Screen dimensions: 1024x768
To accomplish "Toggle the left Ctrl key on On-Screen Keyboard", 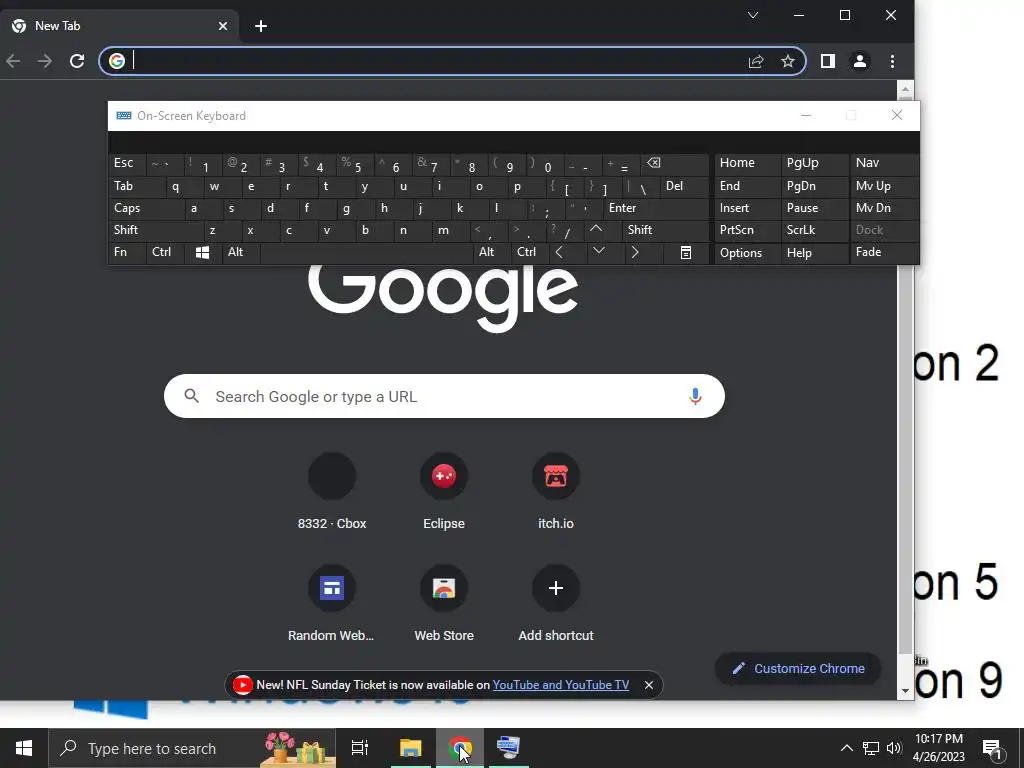I will click(x=165, y=252).
